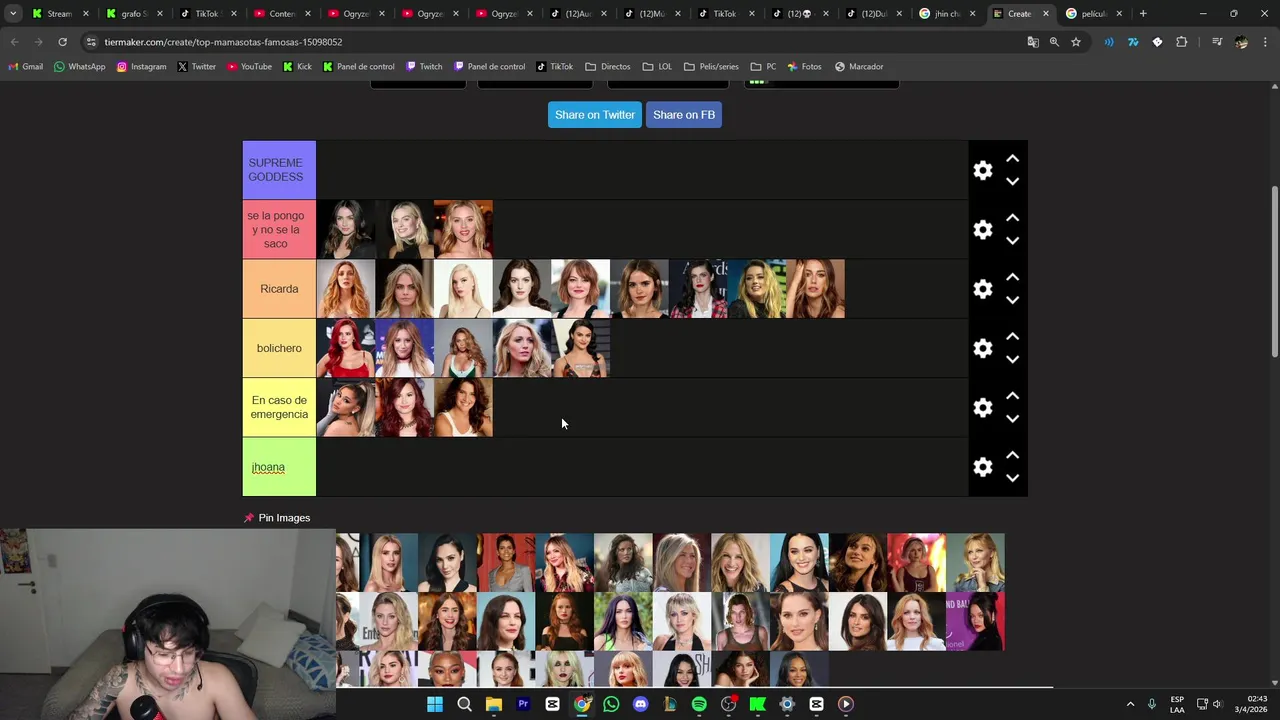Image resolution: width=1280 pixels, height=720 pixels.
Task: Open settings gear for 'se la pongo' tier
Action: 983,230
